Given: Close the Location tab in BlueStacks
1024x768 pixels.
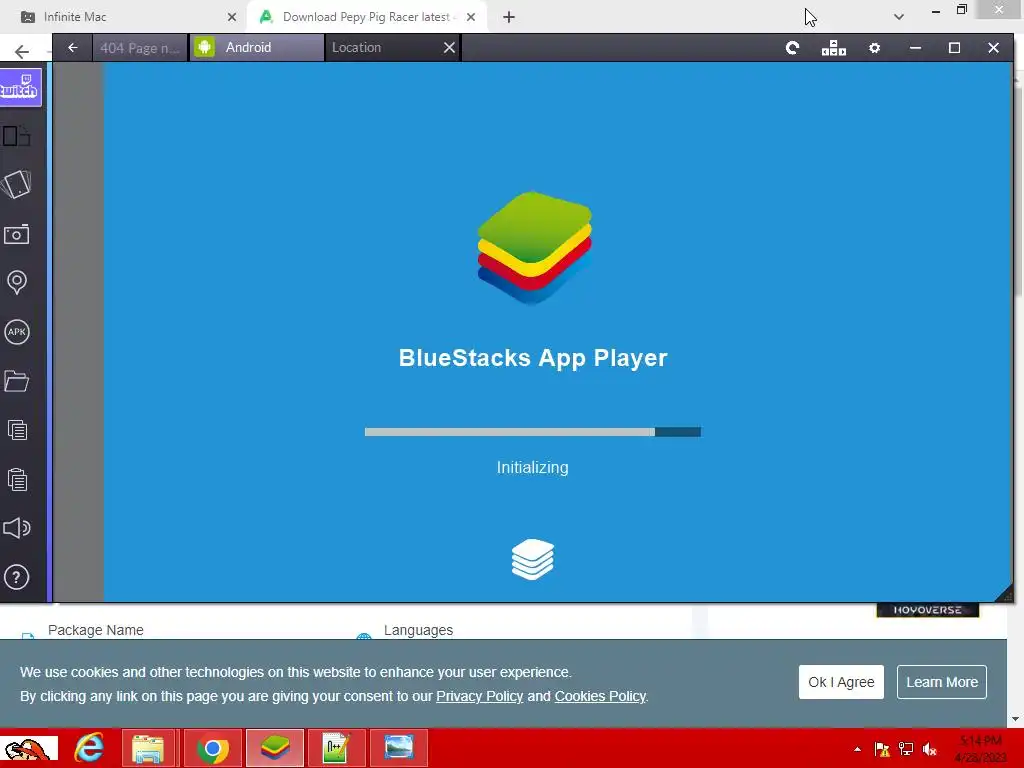Looking at the screenshot, I should pyautogui.click(x=449, y=48).
